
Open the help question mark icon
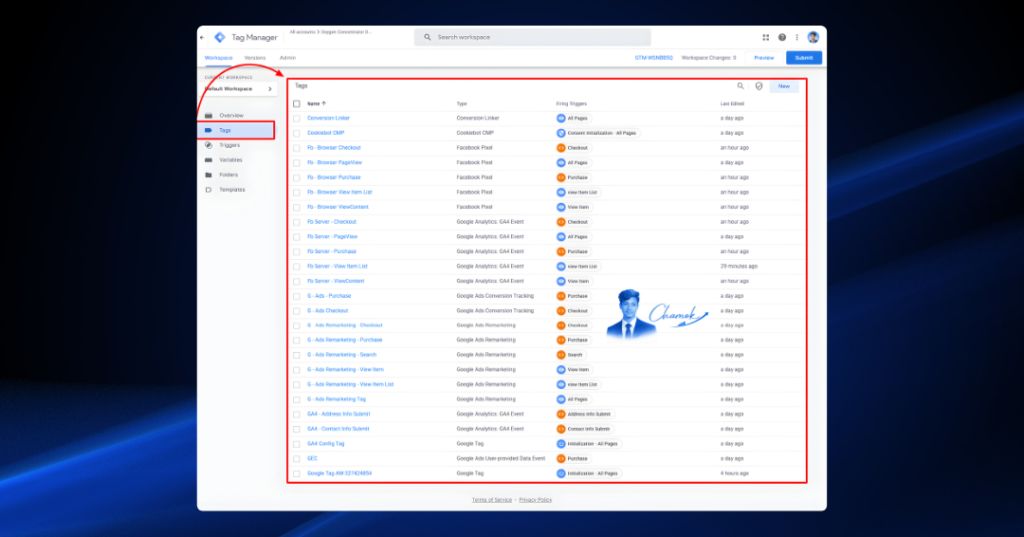(x=782, y=38)
